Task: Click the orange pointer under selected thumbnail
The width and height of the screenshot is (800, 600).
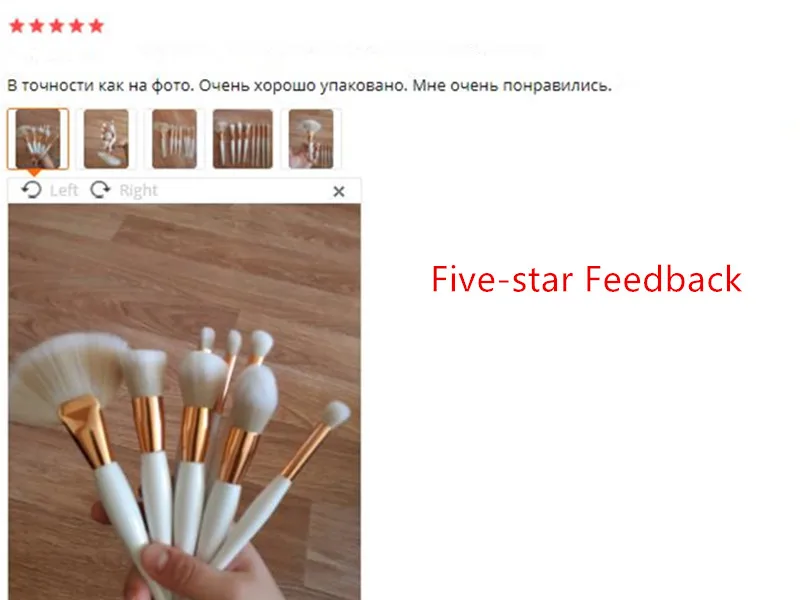Action: 34,173
